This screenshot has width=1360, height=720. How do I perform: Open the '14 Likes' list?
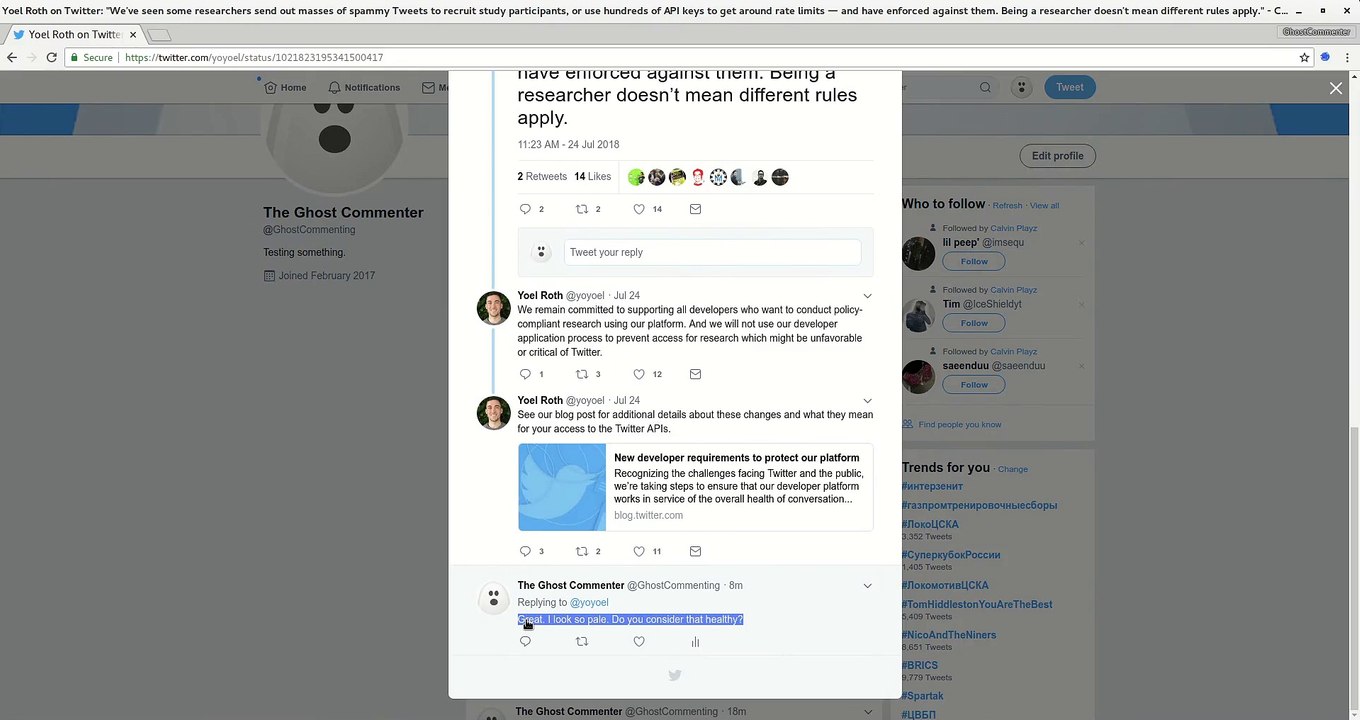[x=592, y=177]
